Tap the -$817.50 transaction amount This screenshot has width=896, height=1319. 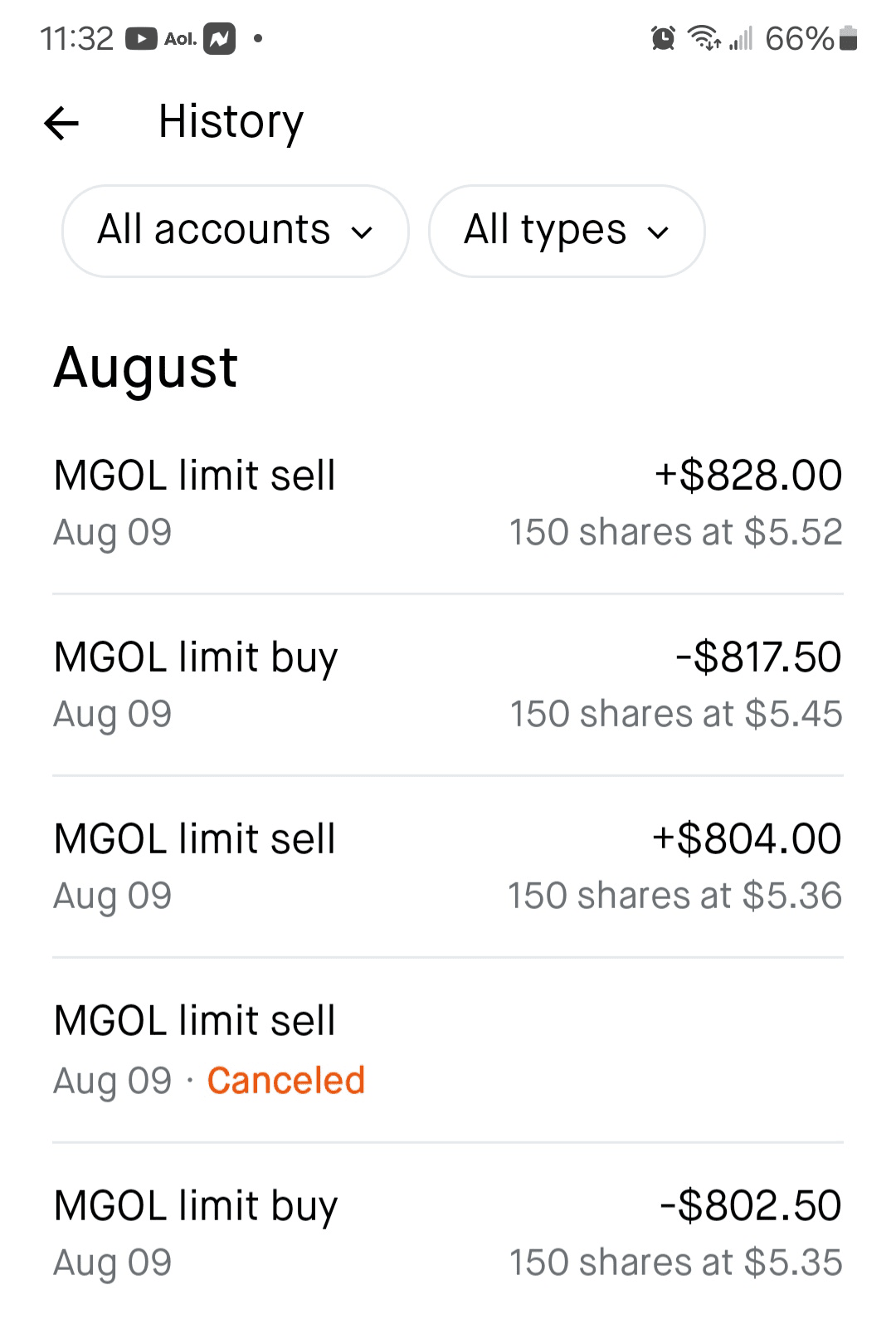(x=757, y=657)
